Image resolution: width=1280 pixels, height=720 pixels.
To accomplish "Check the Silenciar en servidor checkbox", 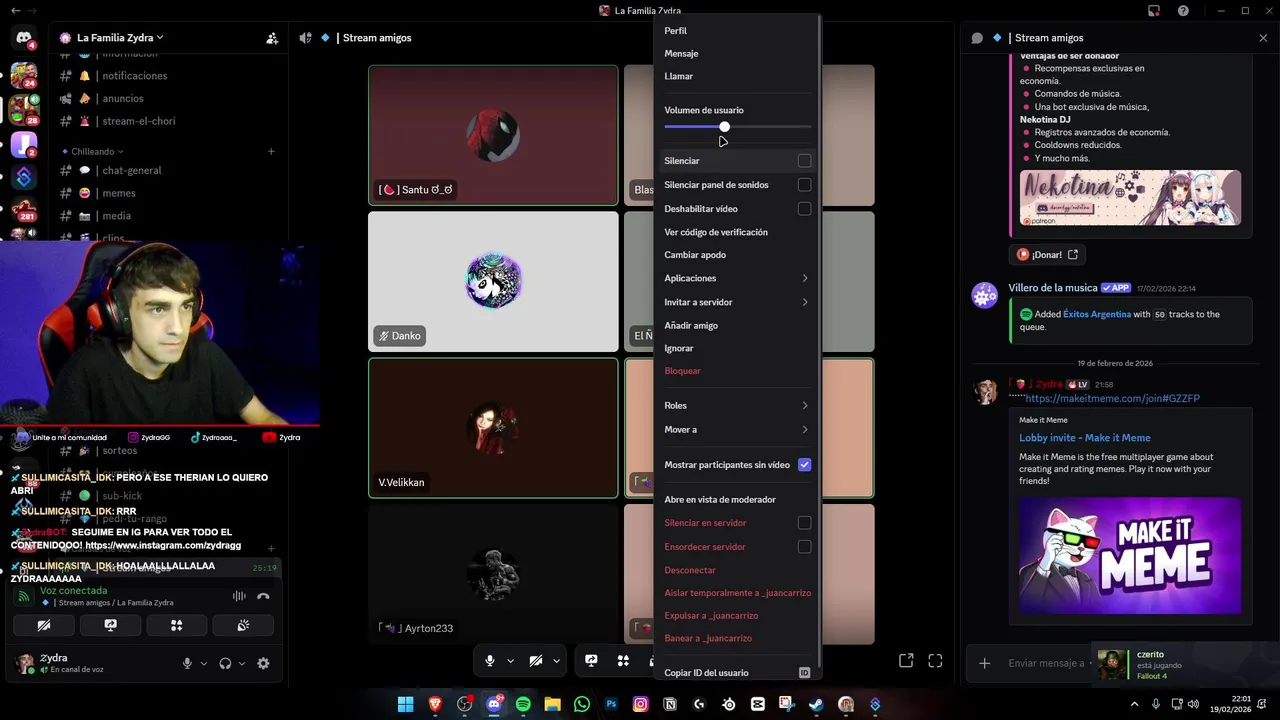I will [804, 523].
